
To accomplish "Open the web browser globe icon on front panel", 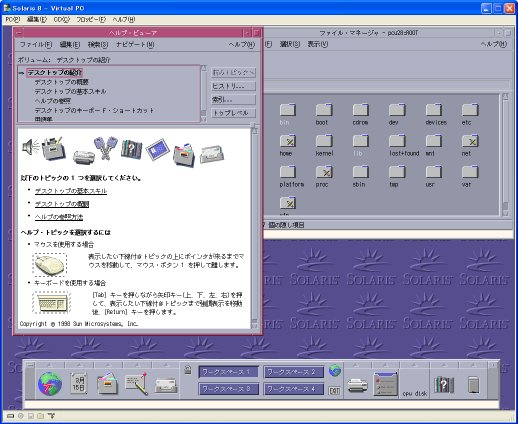I will pyautogui.click(x=50, y=384).
